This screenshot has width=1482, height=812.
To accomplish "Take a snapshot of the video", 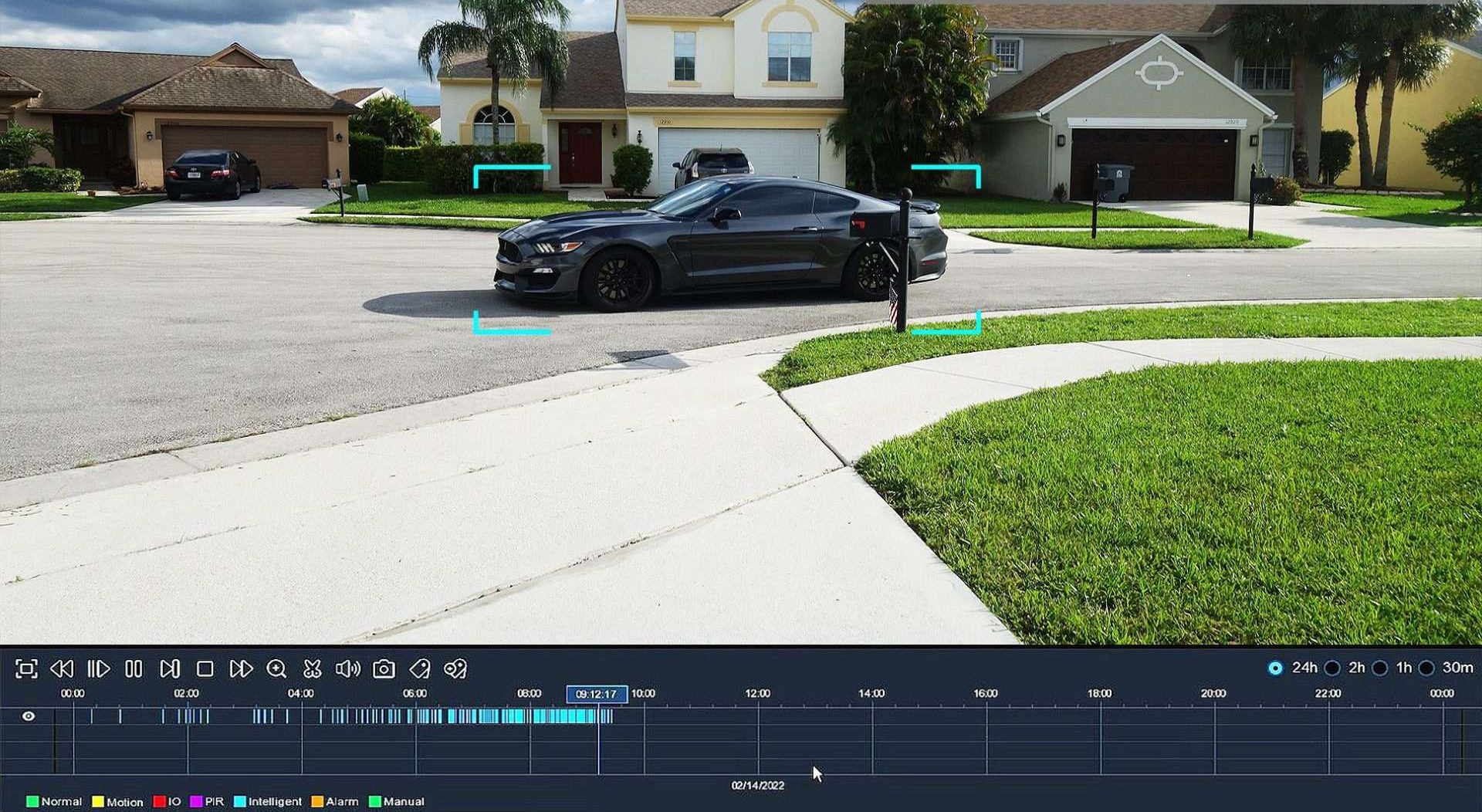I will click(x=384, y=670).
